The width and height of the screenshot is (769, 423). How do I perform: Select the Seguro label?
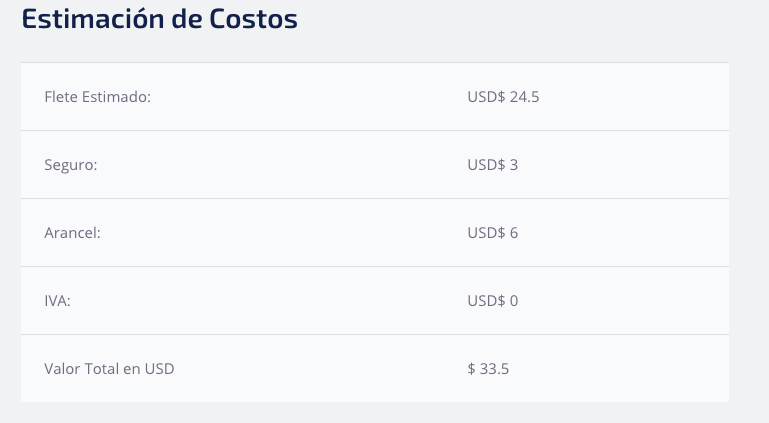point(71,165)
